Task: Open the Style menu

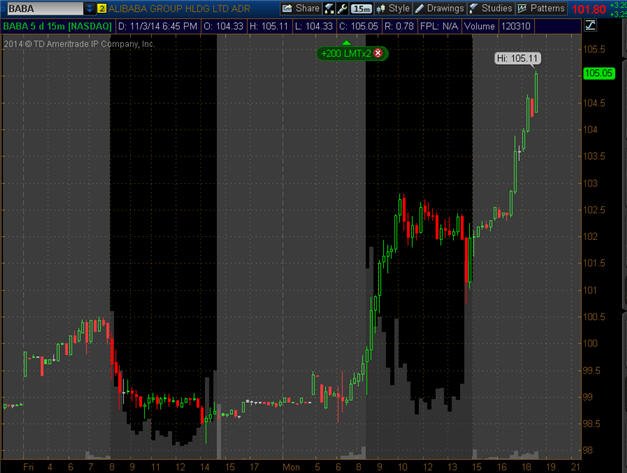Action: [393, 8]
